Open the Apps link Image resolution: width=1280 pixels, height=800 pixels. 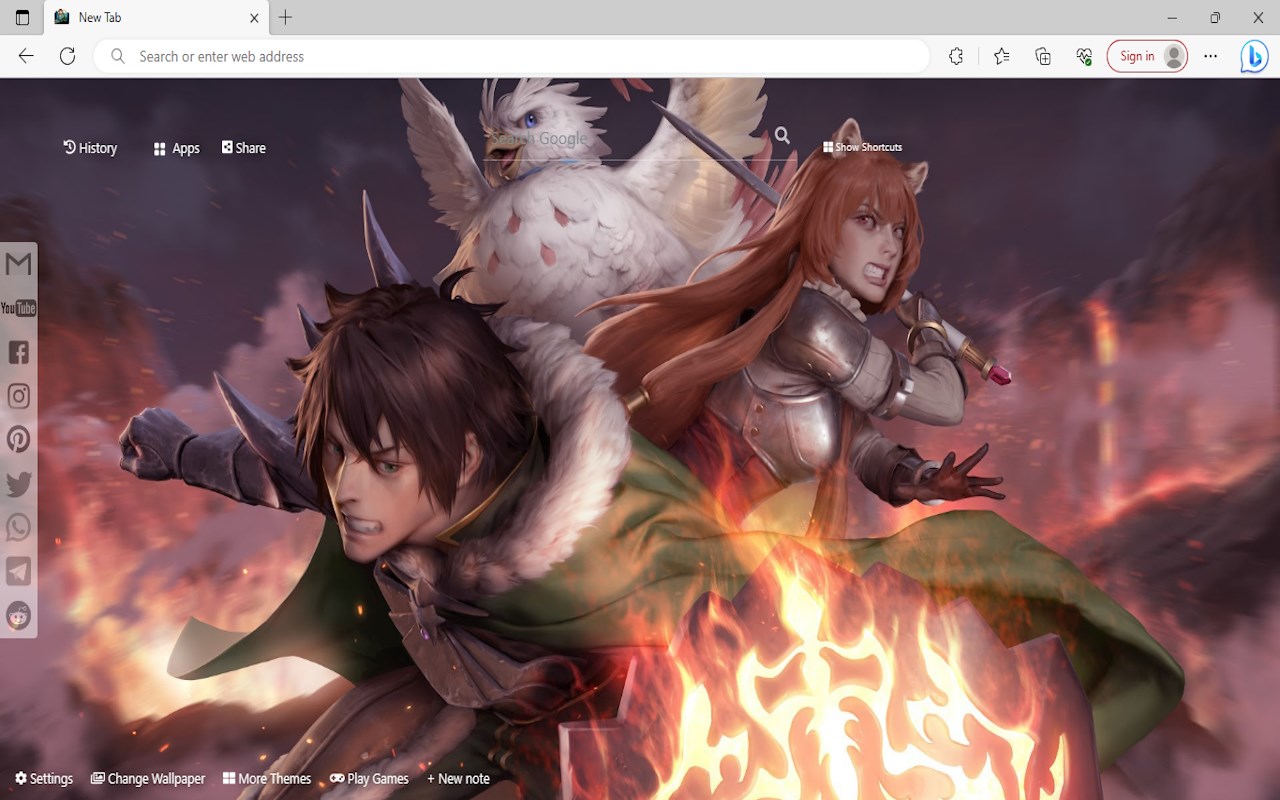tap(177, 149)
